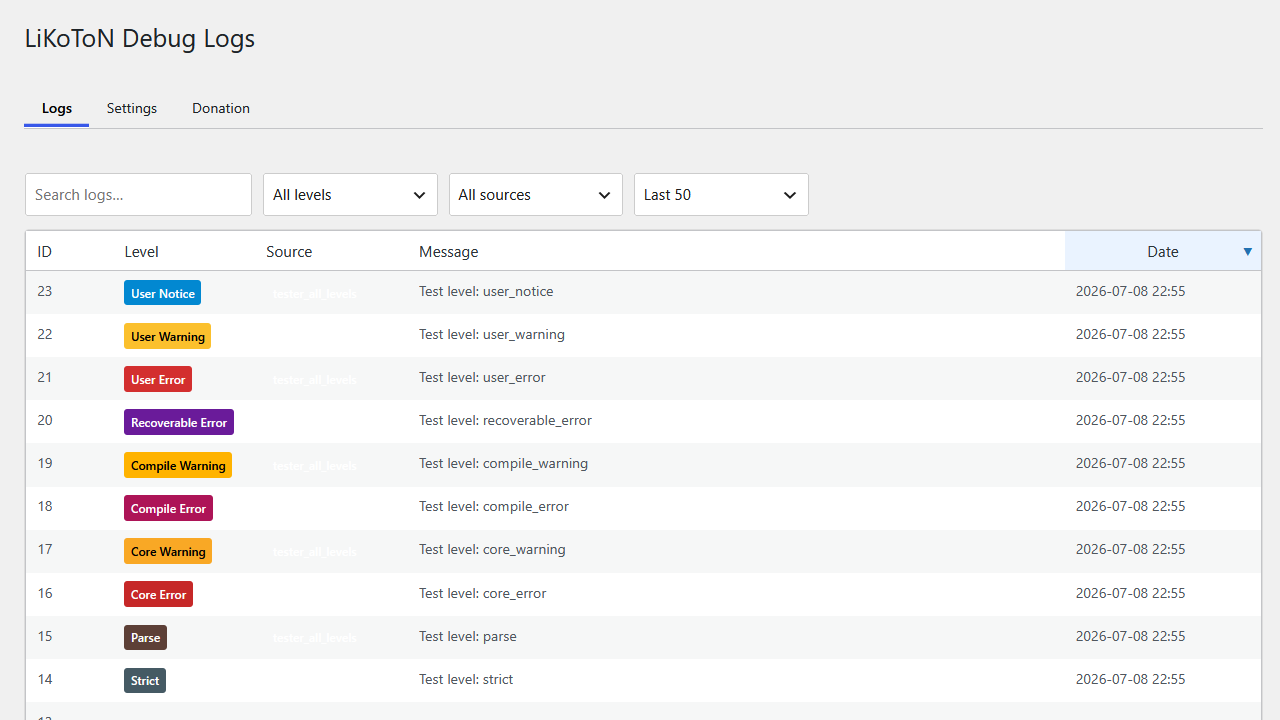Open the All sources dropdown
This screenshot has width=1280, height=720.
click(x=536, y=195)
